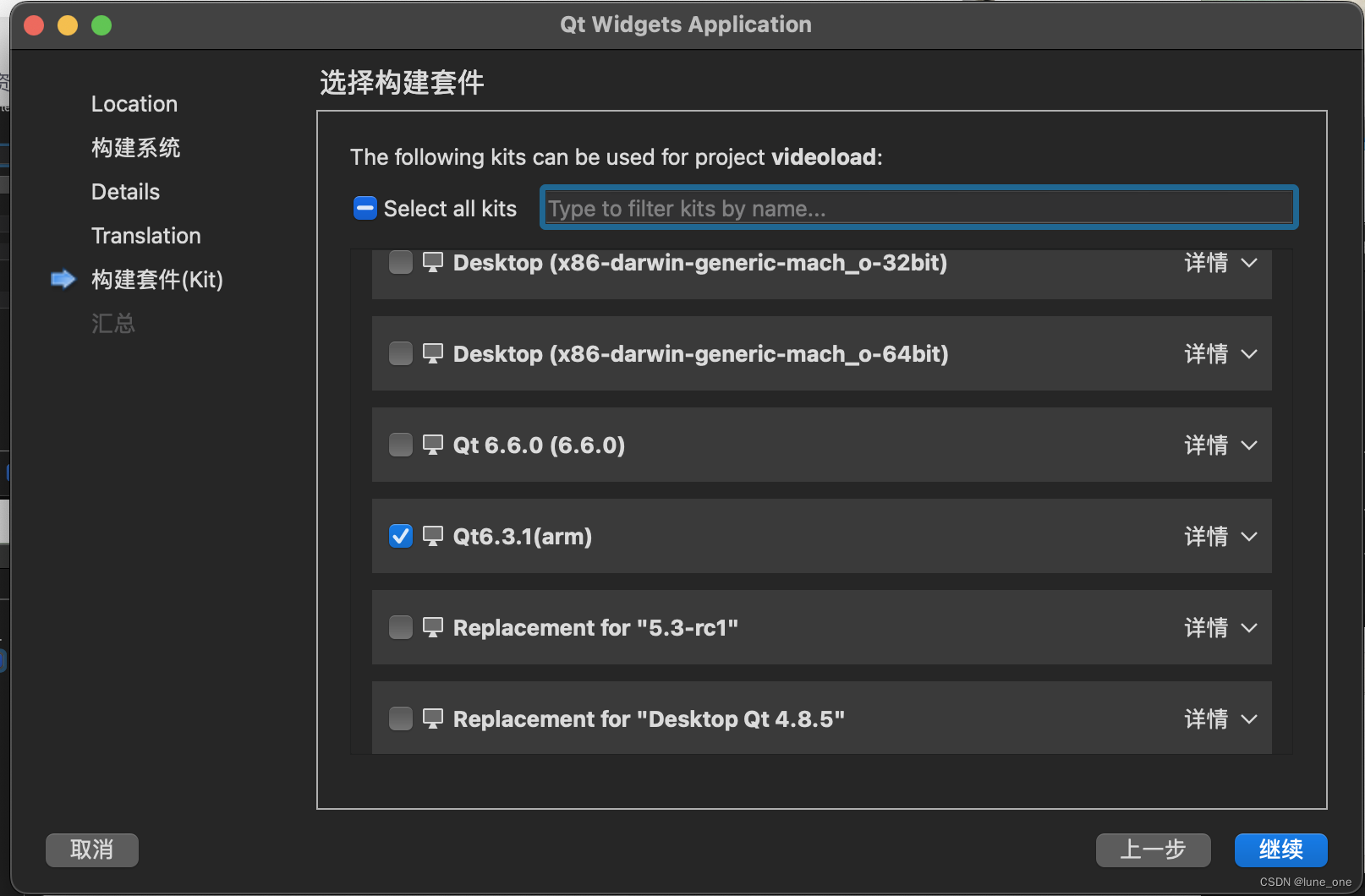1365x896 pixels.
Task: Open the Details step in the wizard sidebar
Action: [x=124, y=191]
